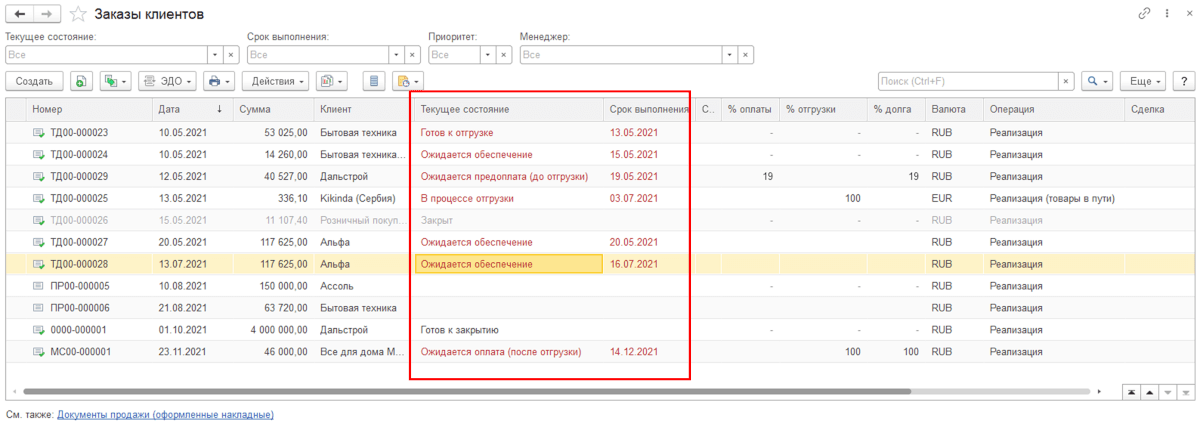Clear the Срок выполнения filter

point(412,54)
